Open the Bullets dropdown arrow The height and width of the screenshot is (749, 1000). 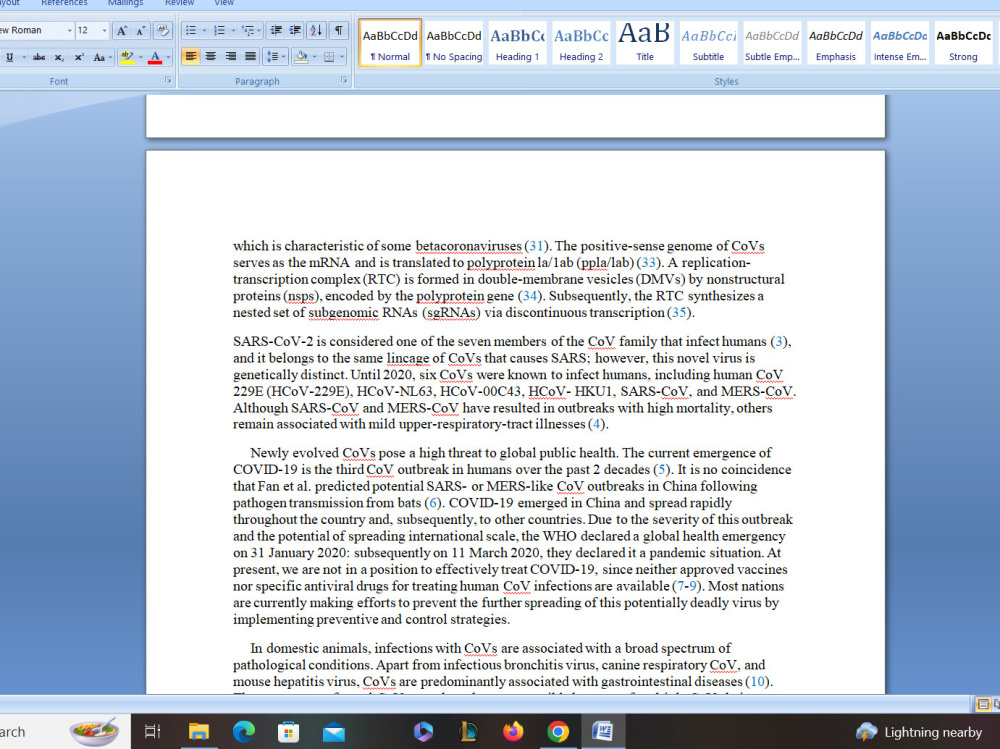pyautogui.click(x=204, y=30)
